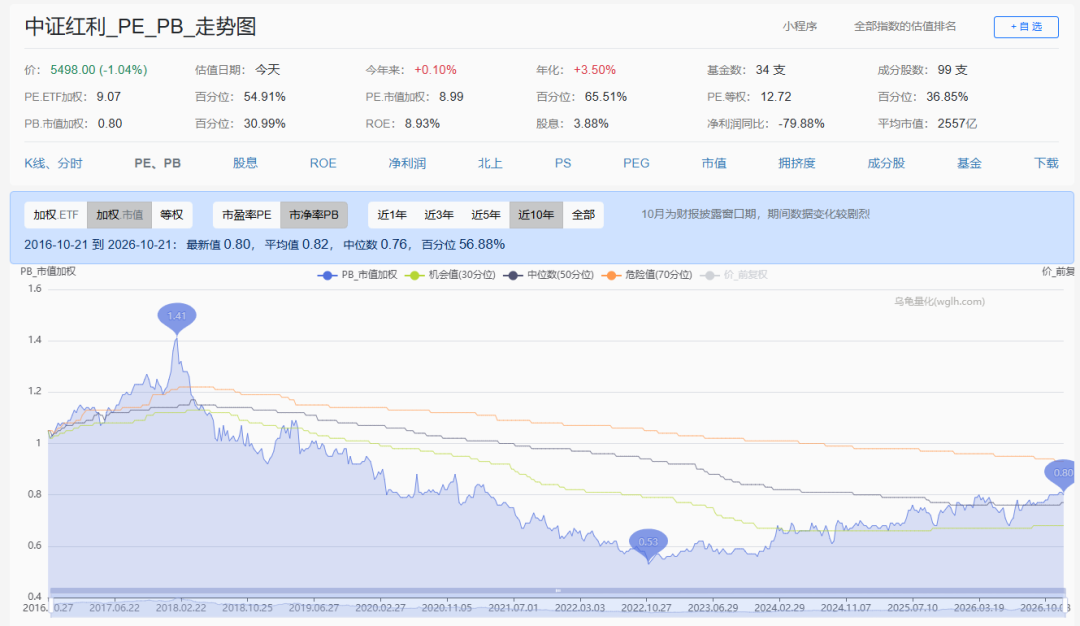Show the 成分股 tab
This screenshot has height=626, width=1080.
coord(886,163)
